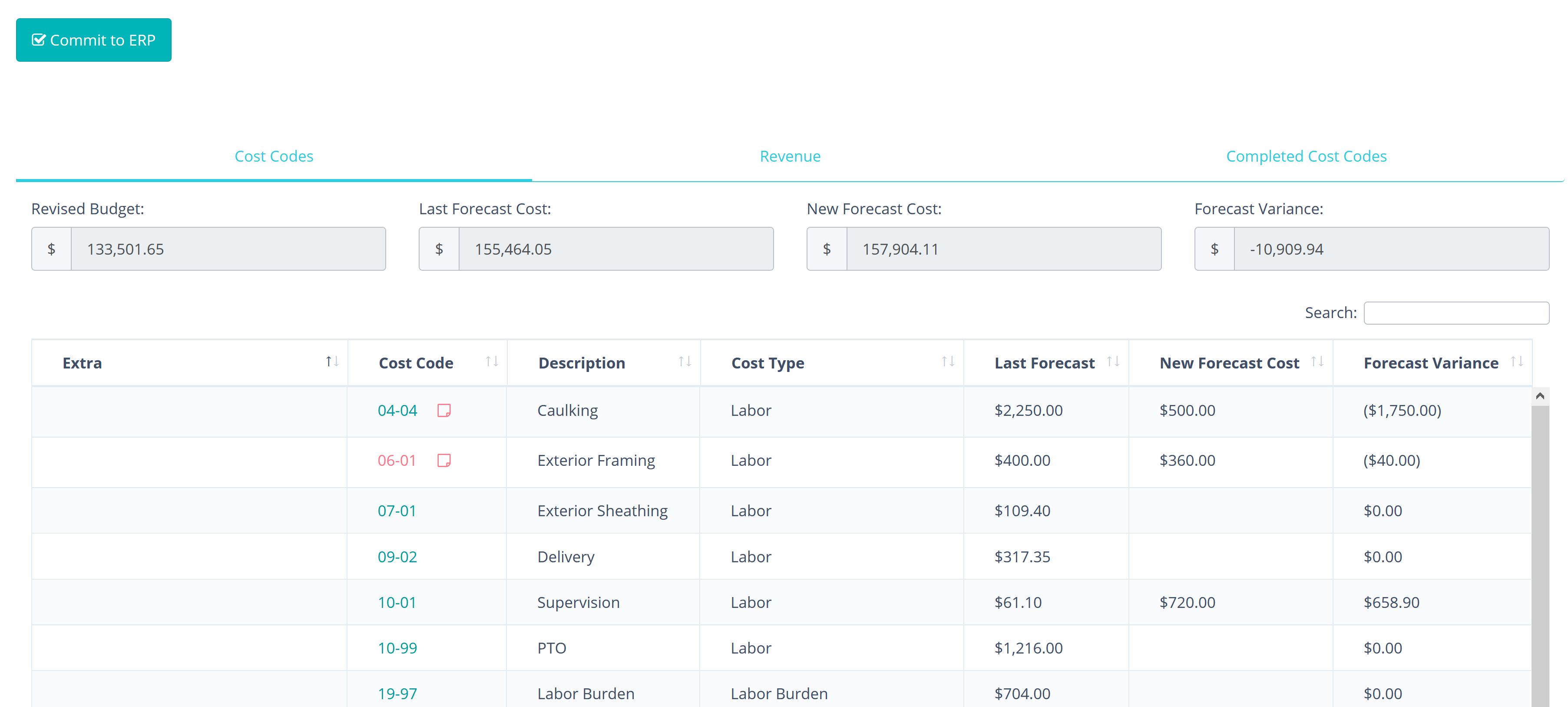Focus the Forecast Variance summary field

coord(1392,249)
